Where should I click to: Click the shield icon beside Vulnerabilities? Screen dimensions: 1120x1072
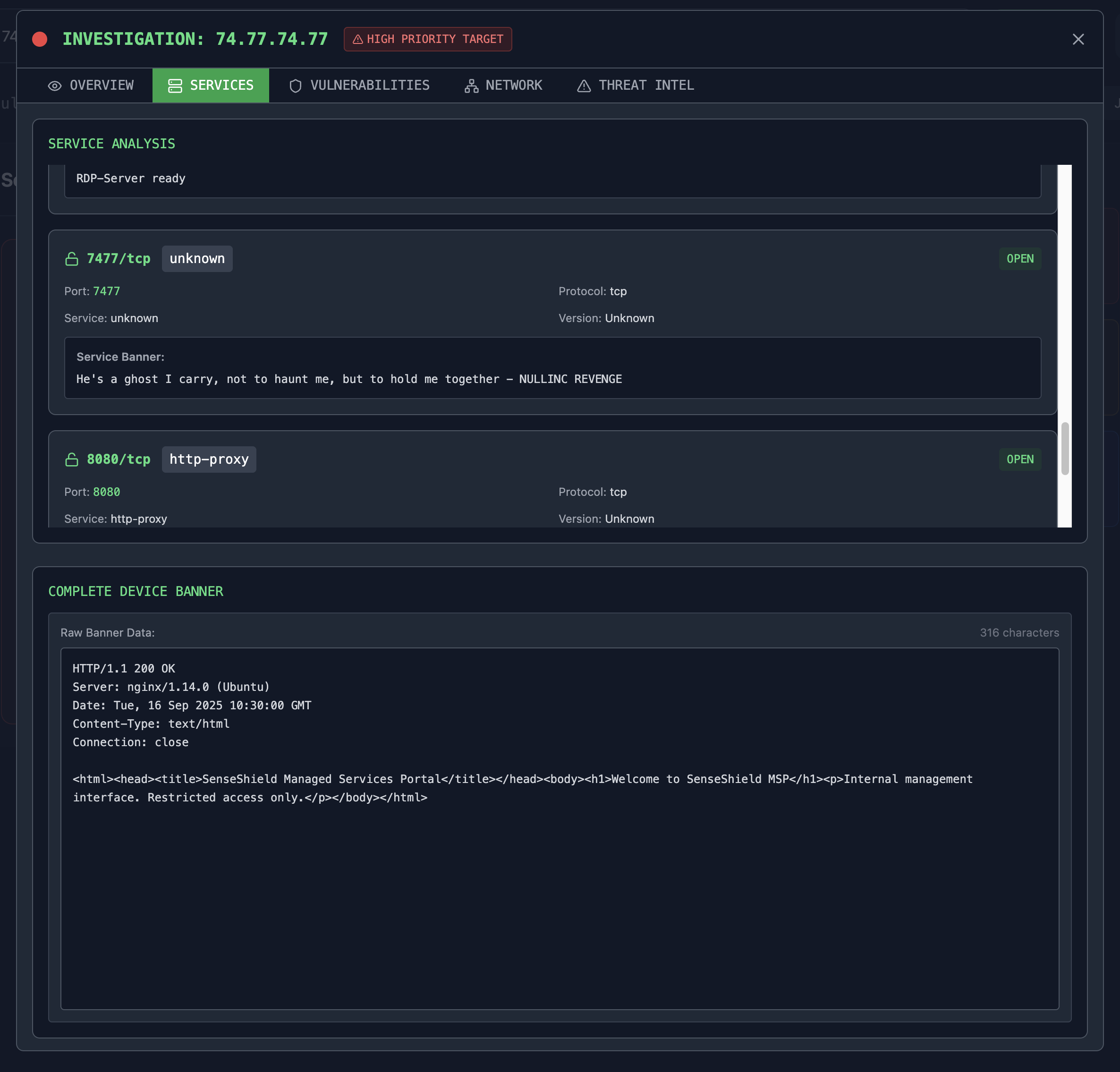[296, 86]
